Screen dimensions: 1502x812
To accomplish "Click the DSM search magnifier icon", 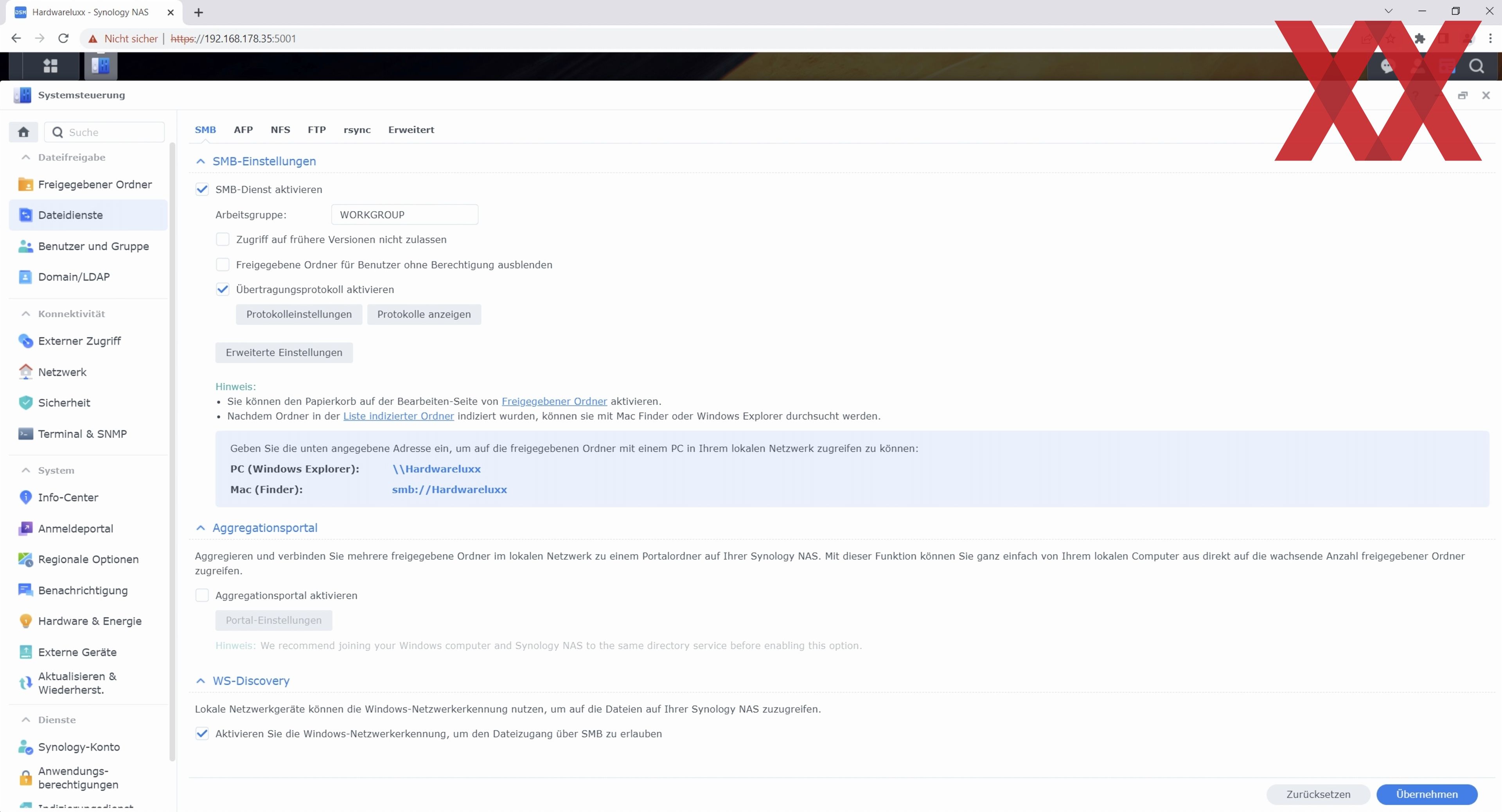I will tap(1476, 66).
